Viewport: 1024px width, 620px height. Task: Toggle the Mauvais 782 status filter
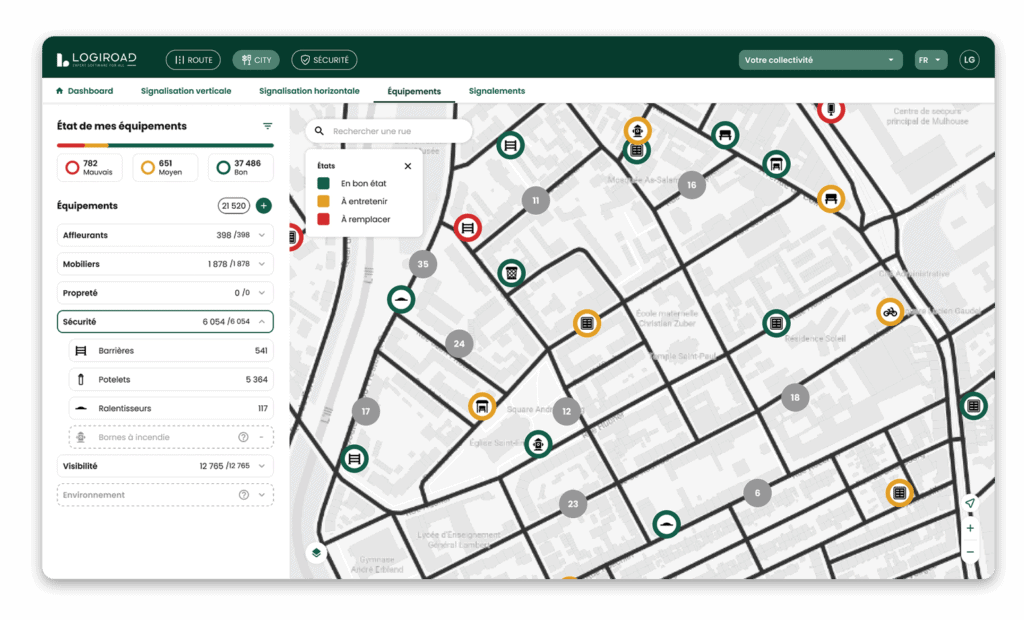pos(89,167)
